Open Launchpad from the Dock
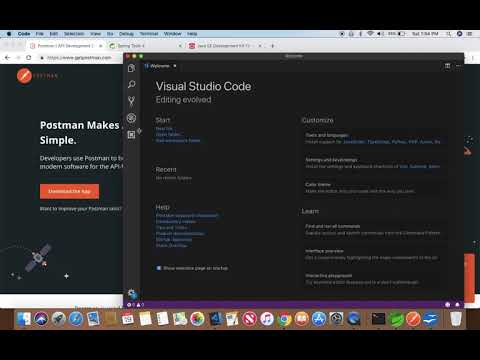The height and width of the screenshot is (360, 480). (58, 319)
